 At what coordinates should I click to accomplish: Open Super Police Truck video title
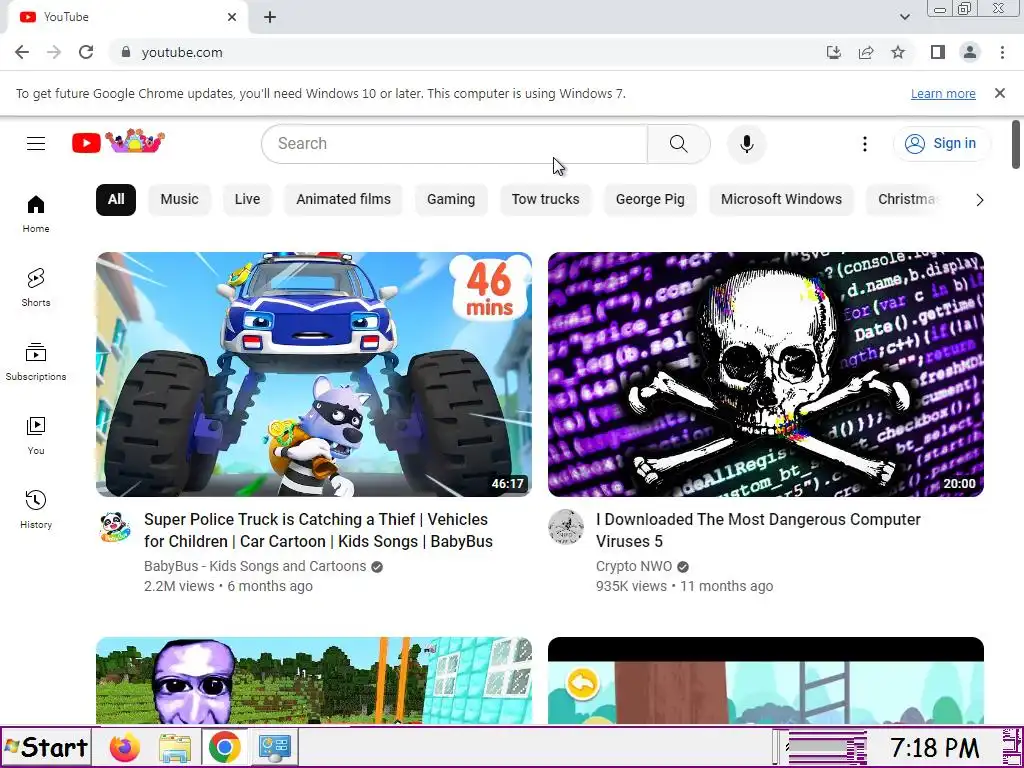[x=319, y=530]
